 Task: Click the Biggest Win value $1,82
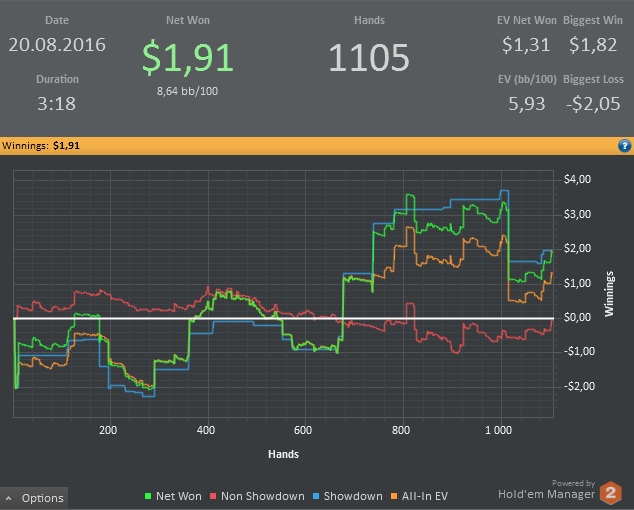pos(593,45)
